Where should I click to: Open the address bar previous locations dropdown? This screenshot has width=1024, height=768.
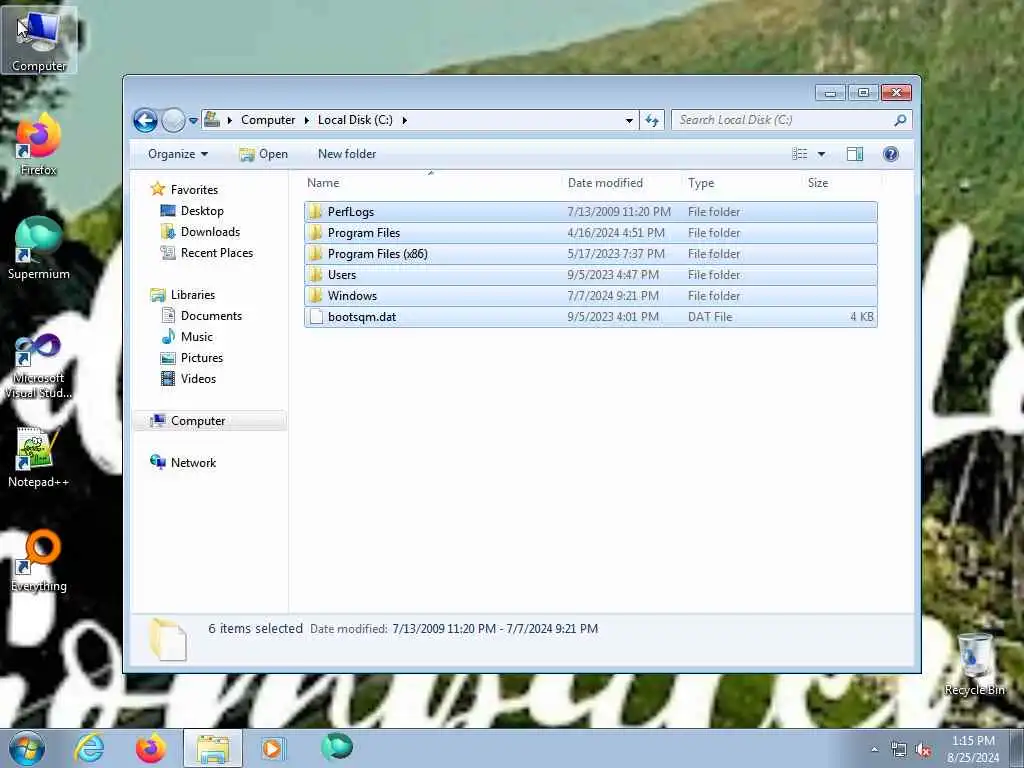[x=629, y=120]
